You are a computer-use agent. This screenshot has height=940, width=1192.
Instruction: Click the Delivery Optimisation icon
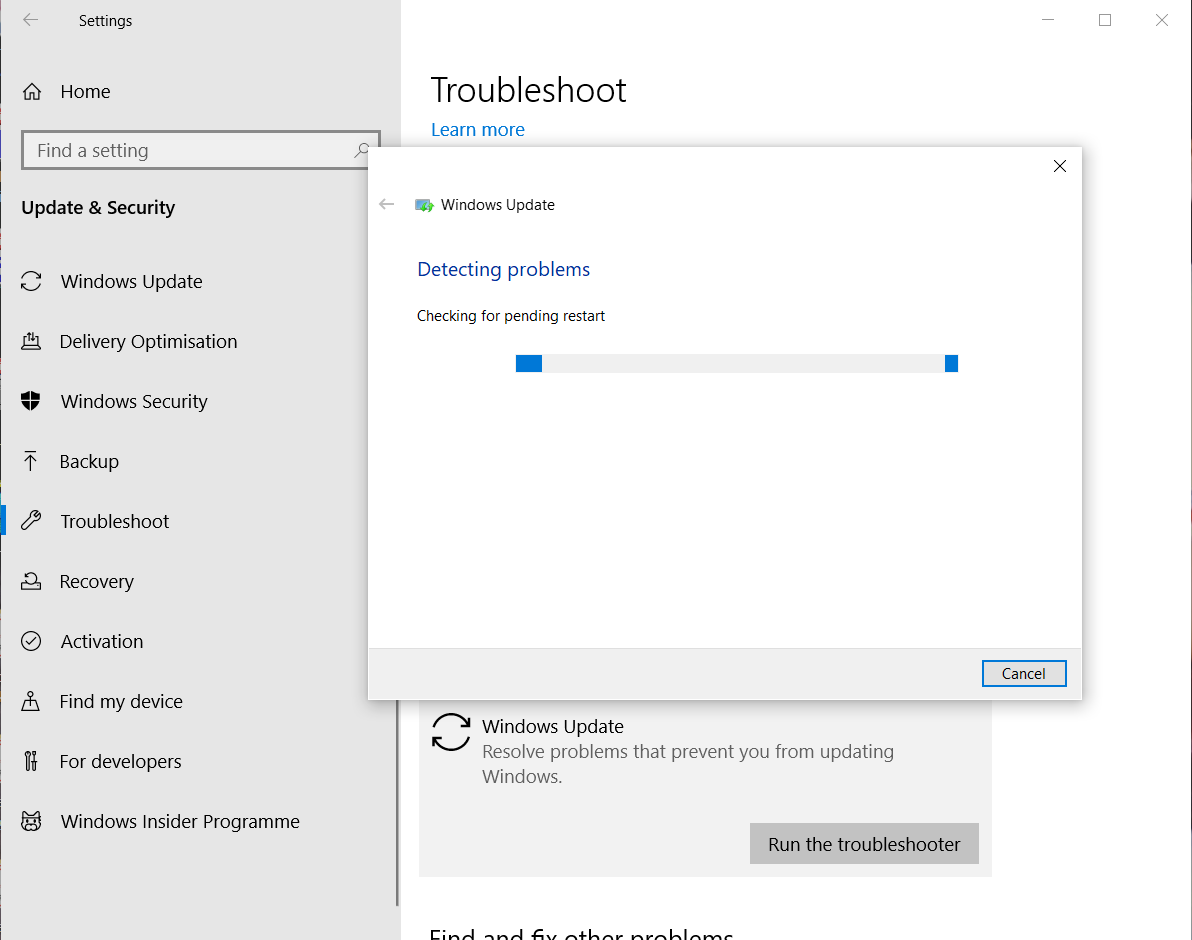(31, 341)
